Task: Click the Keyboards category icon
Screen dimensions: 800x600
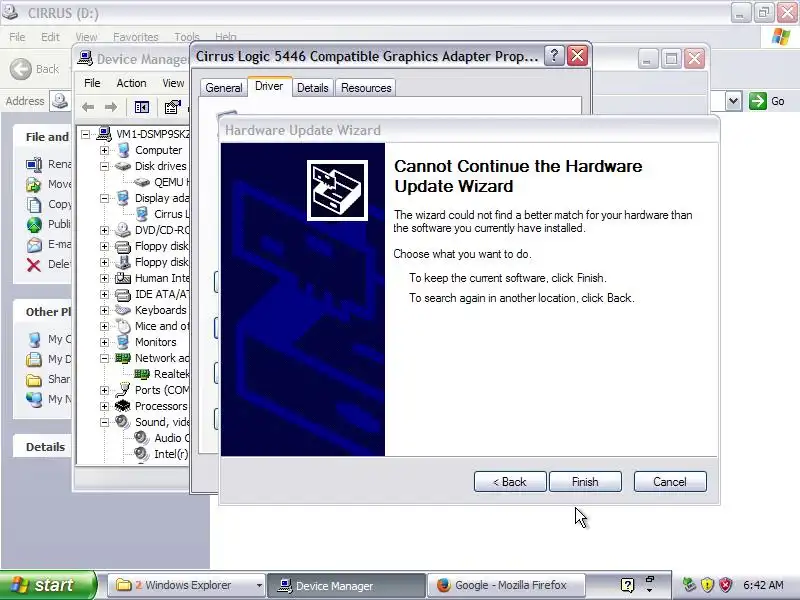Action: pos(123,310)
